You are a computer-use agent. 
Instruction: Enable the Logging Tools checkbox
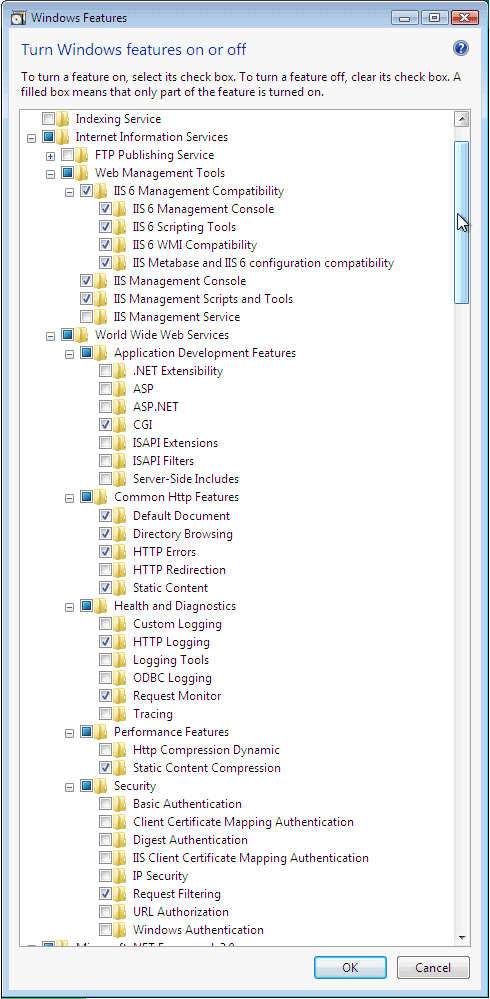click(105, 660)
